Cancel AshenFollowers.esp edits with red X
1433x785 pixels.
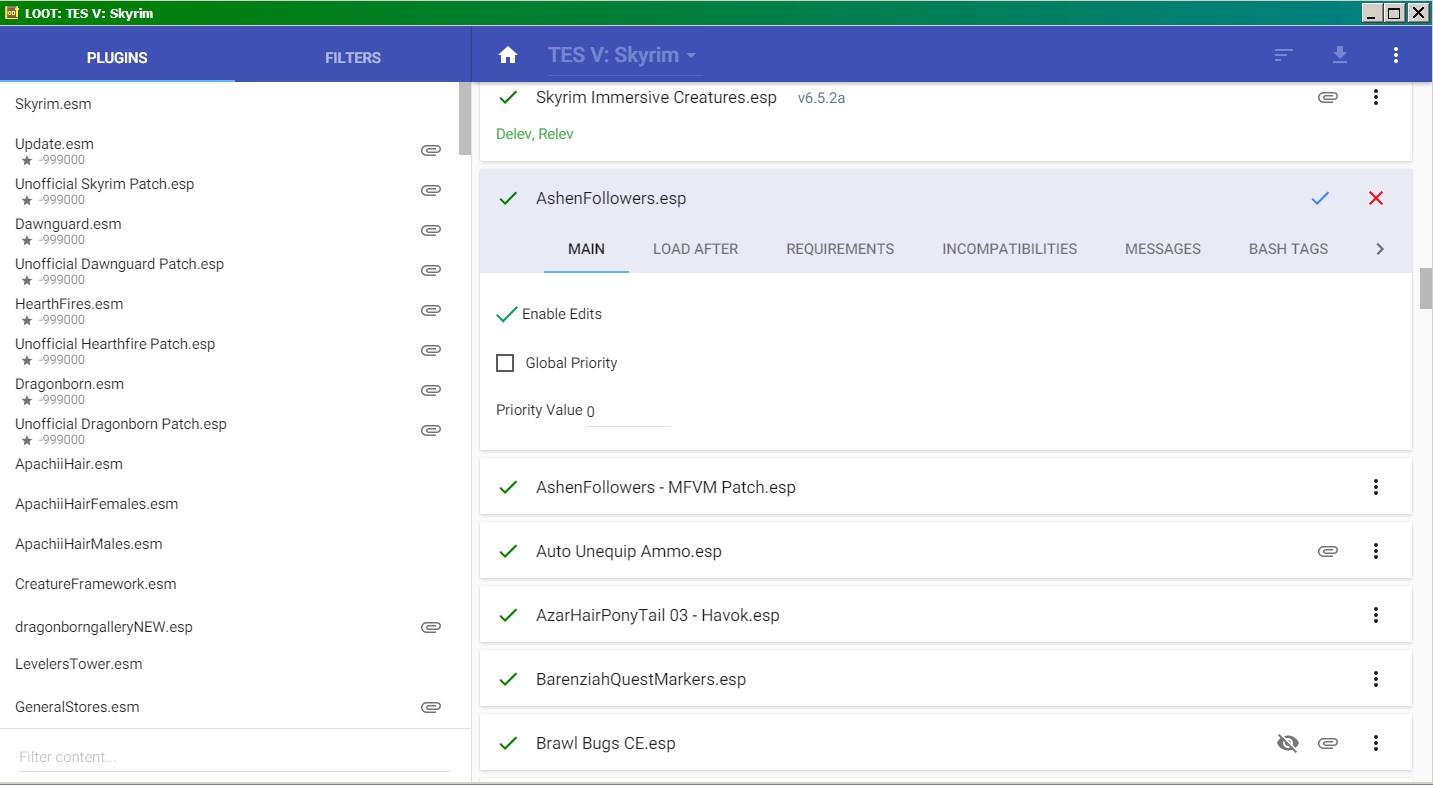coord(1376,198)
